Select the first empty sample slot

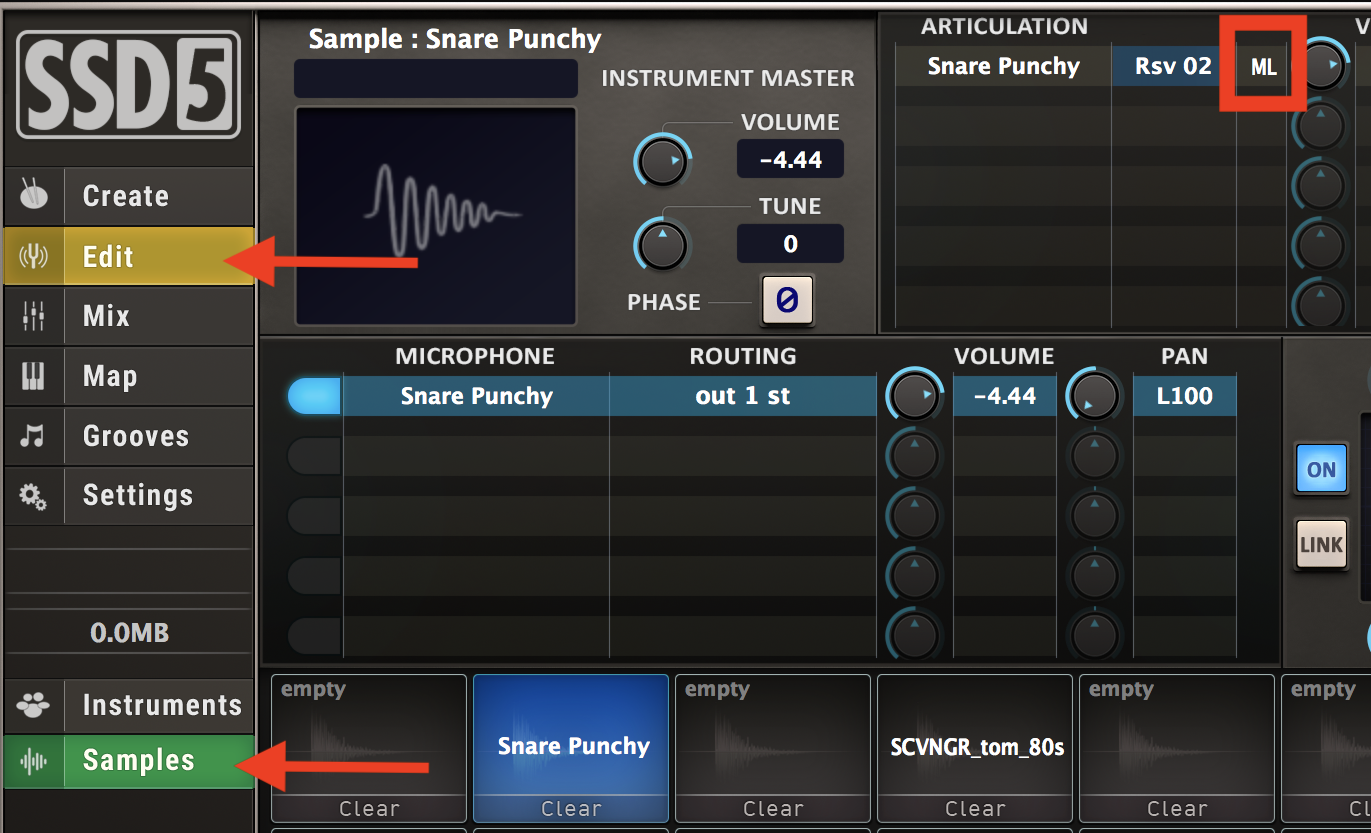[369, 735]
